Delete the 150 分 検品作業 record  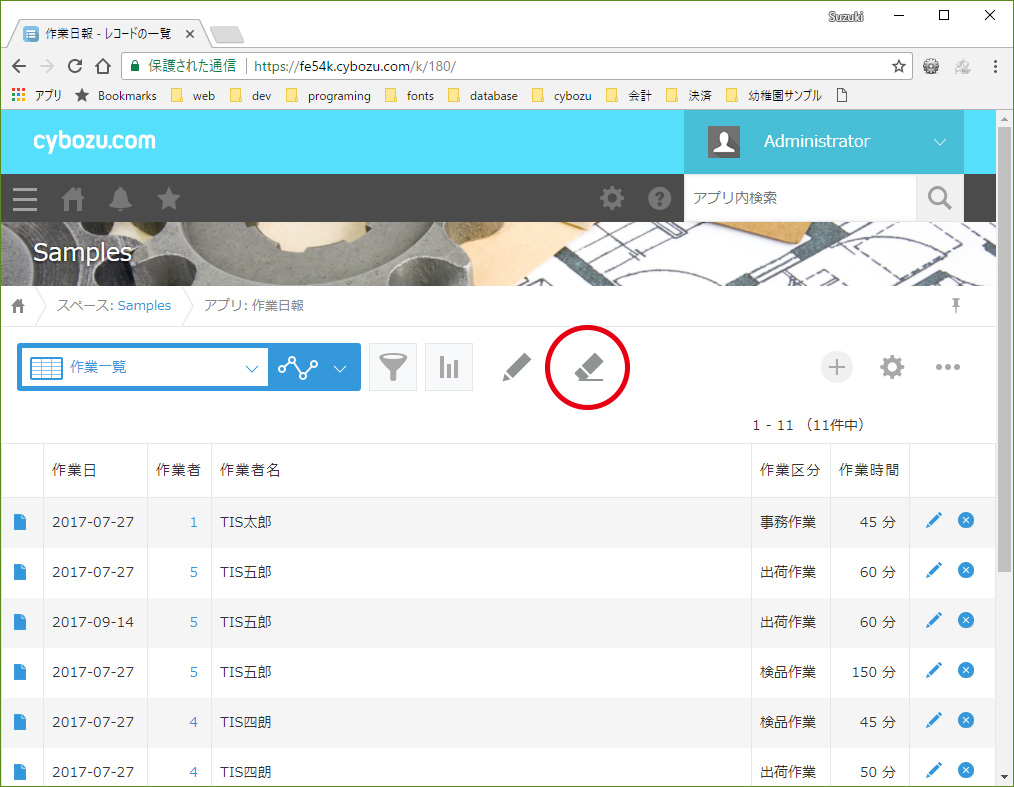click(x=965, y=670)
